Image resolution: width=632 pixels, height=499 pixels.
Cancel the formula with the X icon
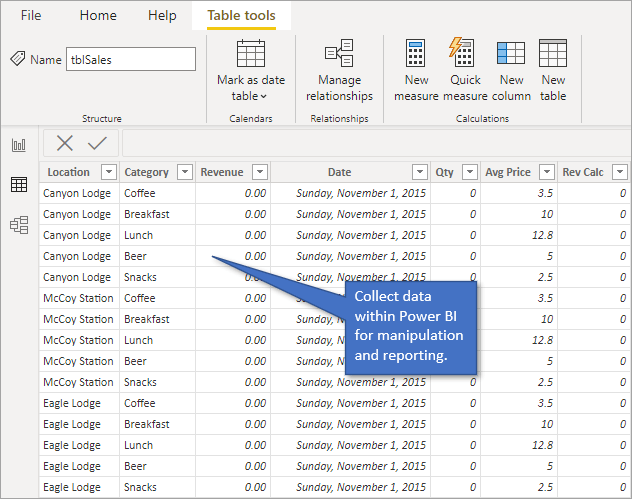click(65, 143)
